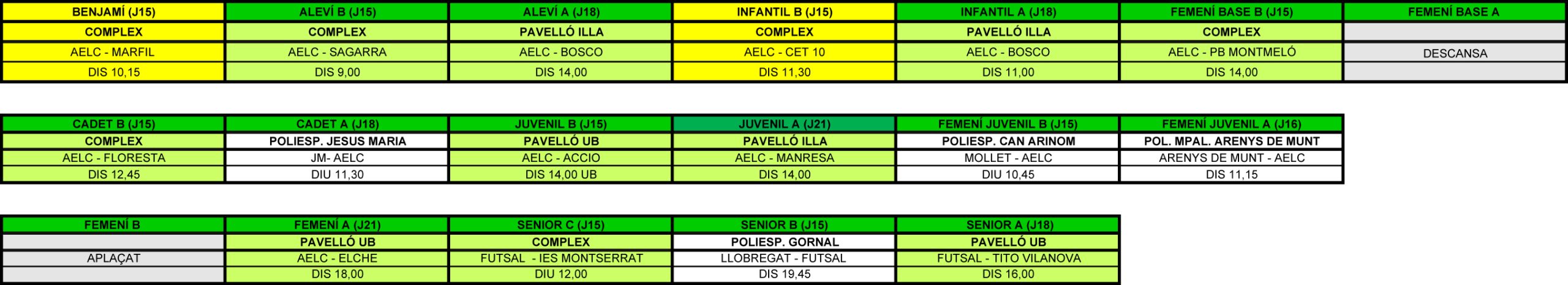Select the POLIESP. JESUS MARIA venue cell
1568x285 pixels.
(337, 141)
